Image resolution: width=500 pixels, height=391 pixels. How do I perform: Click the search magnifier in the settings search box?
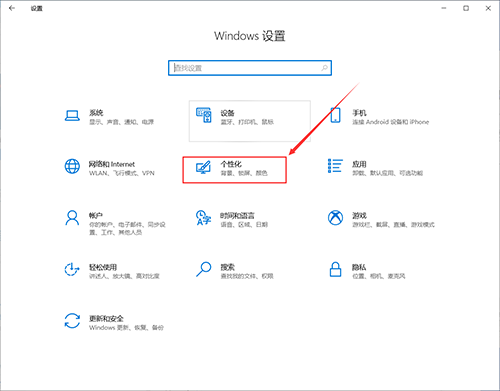point(324,68)
